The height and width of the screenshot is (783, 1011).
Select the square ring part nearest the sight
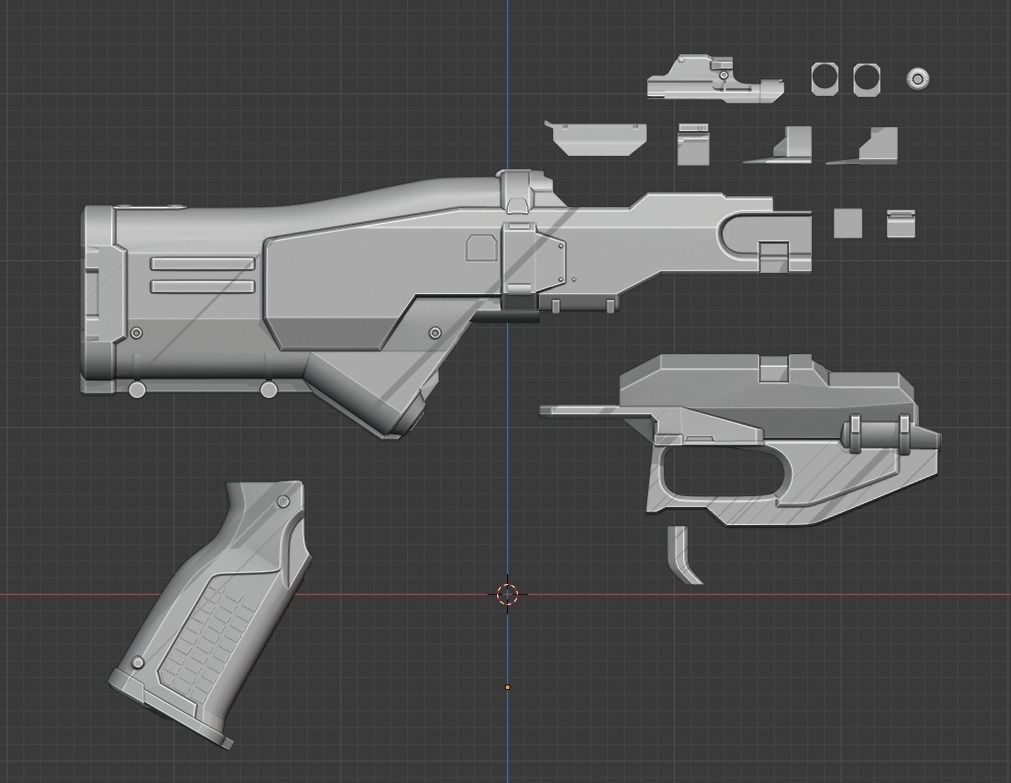tap(825, 79)
